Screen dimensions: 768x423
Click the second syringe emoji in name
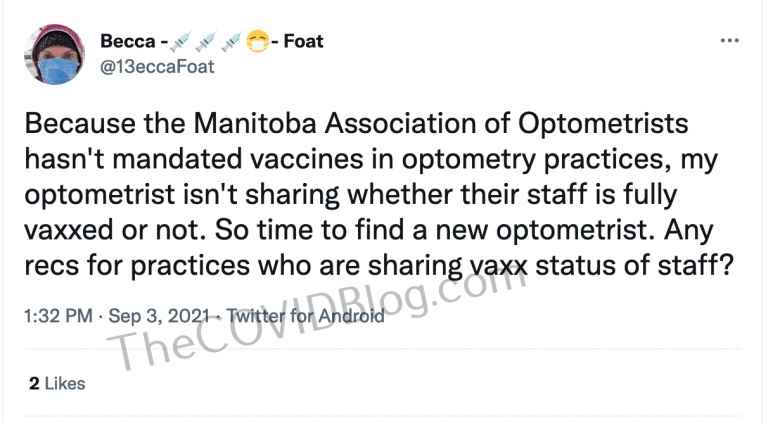point(206,42)
